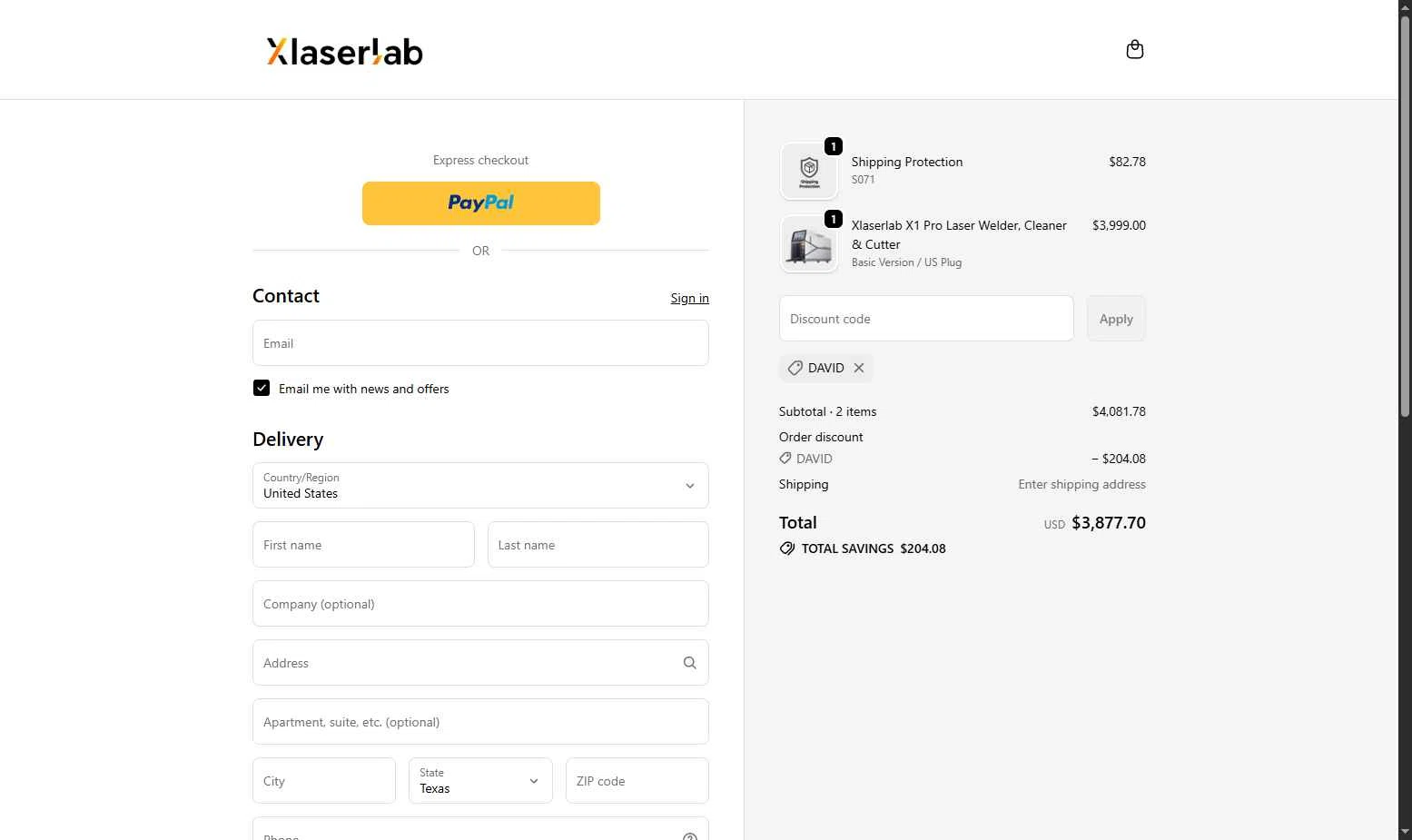Uncheck Email me with news and offers
1412x840 pixels.
[x=262, y=388]
